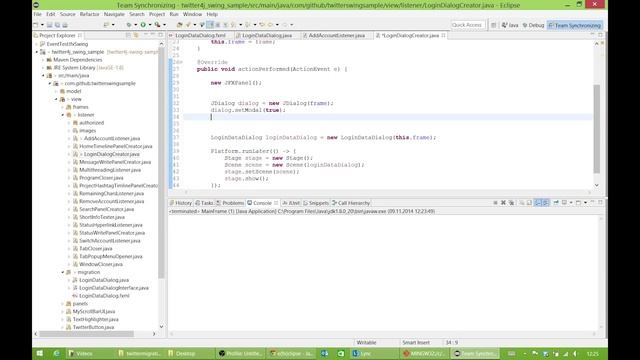Screen dimensions: 640x360
Task: Click the Quick Access search field
Action: [x=467, y=25]
